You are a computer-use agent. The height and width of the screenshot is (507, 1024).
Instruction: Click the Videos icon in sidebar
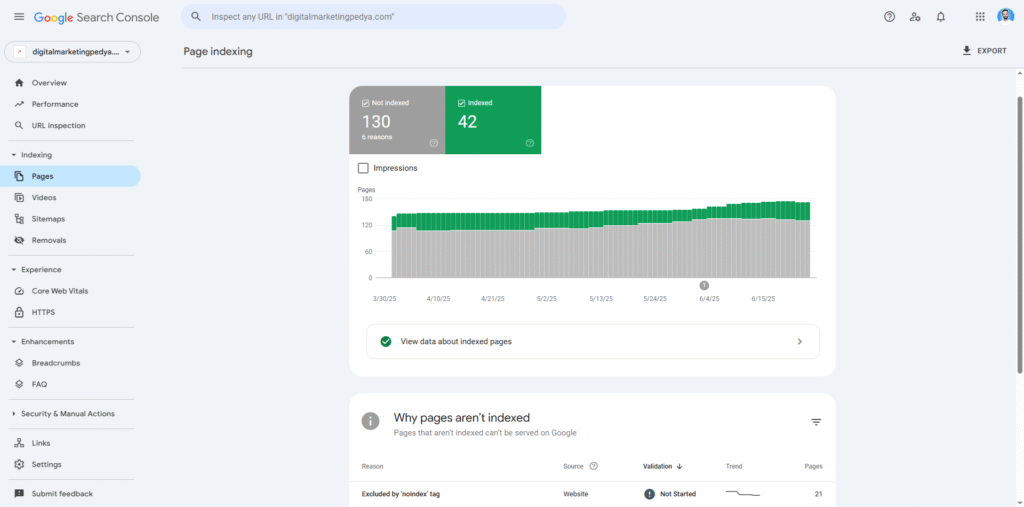tap(19, 197)
